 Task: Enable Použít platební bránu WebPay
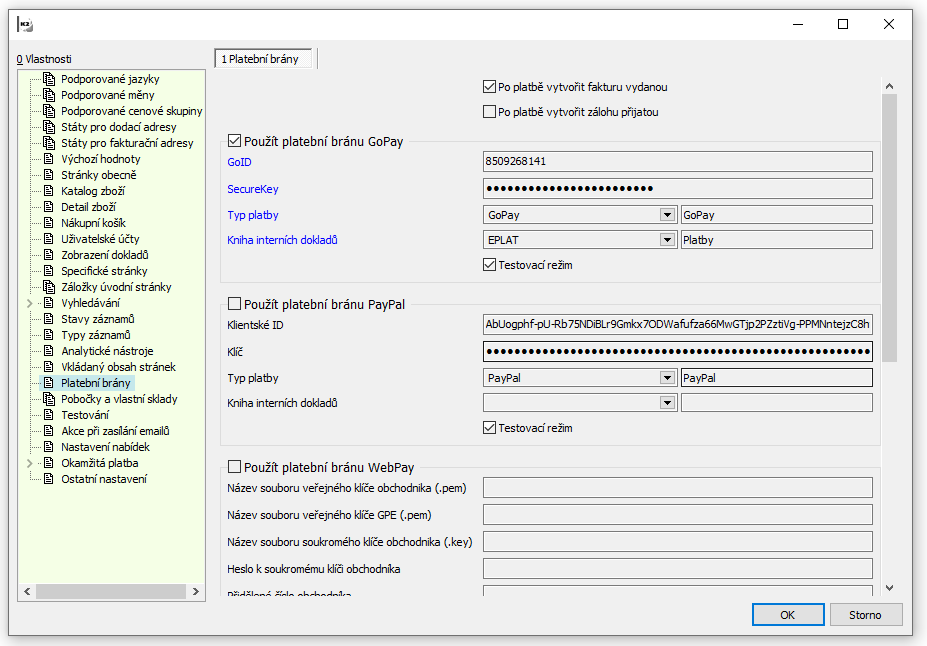(x=234, y=467)
